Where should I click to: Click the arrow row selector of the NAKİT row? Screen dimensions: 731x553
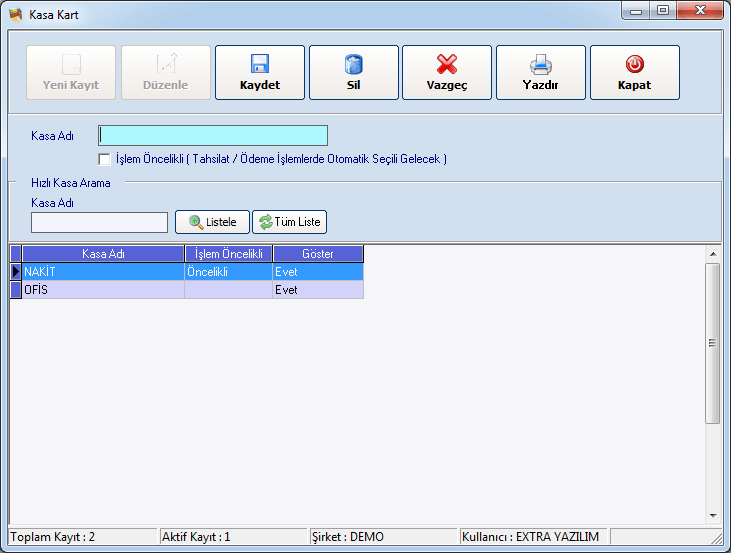click(16, 271)
